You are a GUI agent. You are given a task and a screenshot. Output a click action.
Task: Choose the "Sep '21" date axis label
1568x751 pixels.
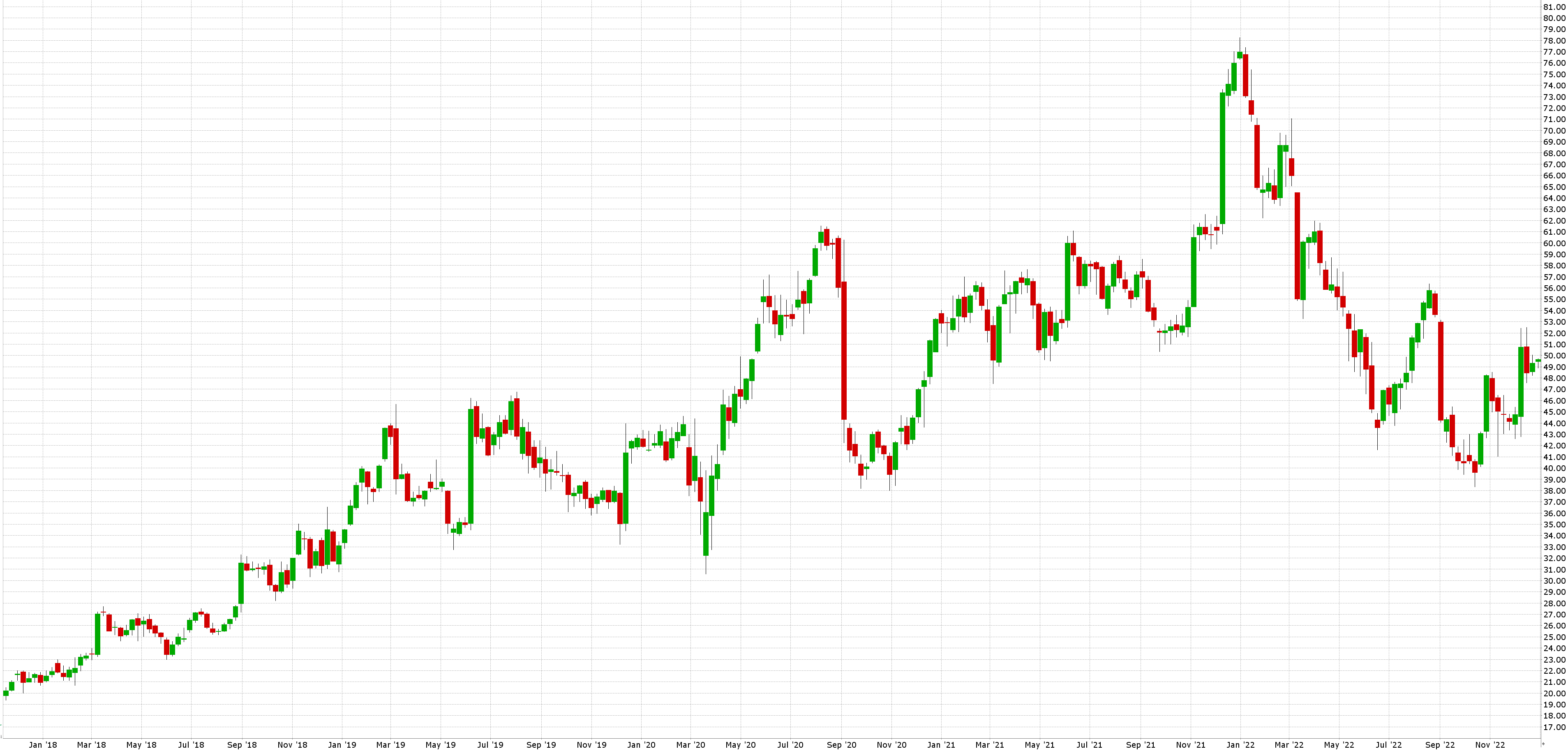1141,745
